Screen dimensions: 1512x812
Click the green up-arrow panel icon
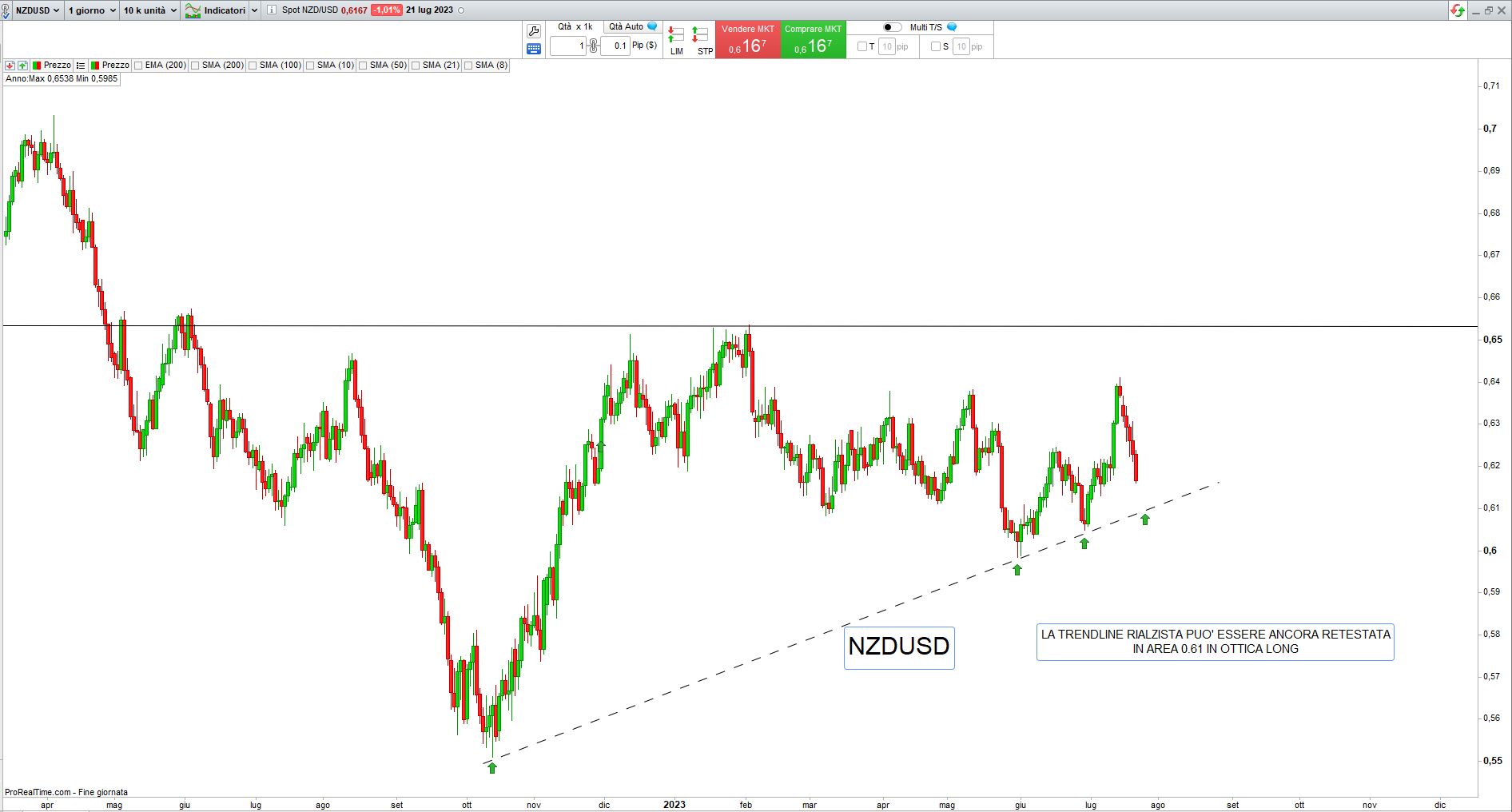point(22,66)
